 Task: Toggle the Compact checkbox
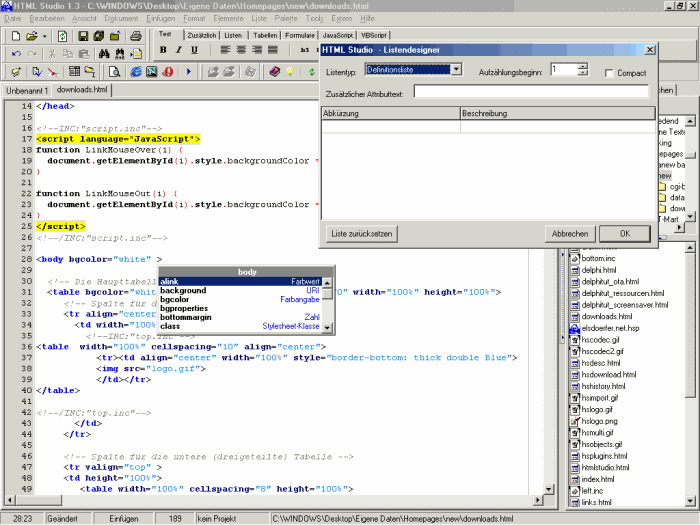608,73
